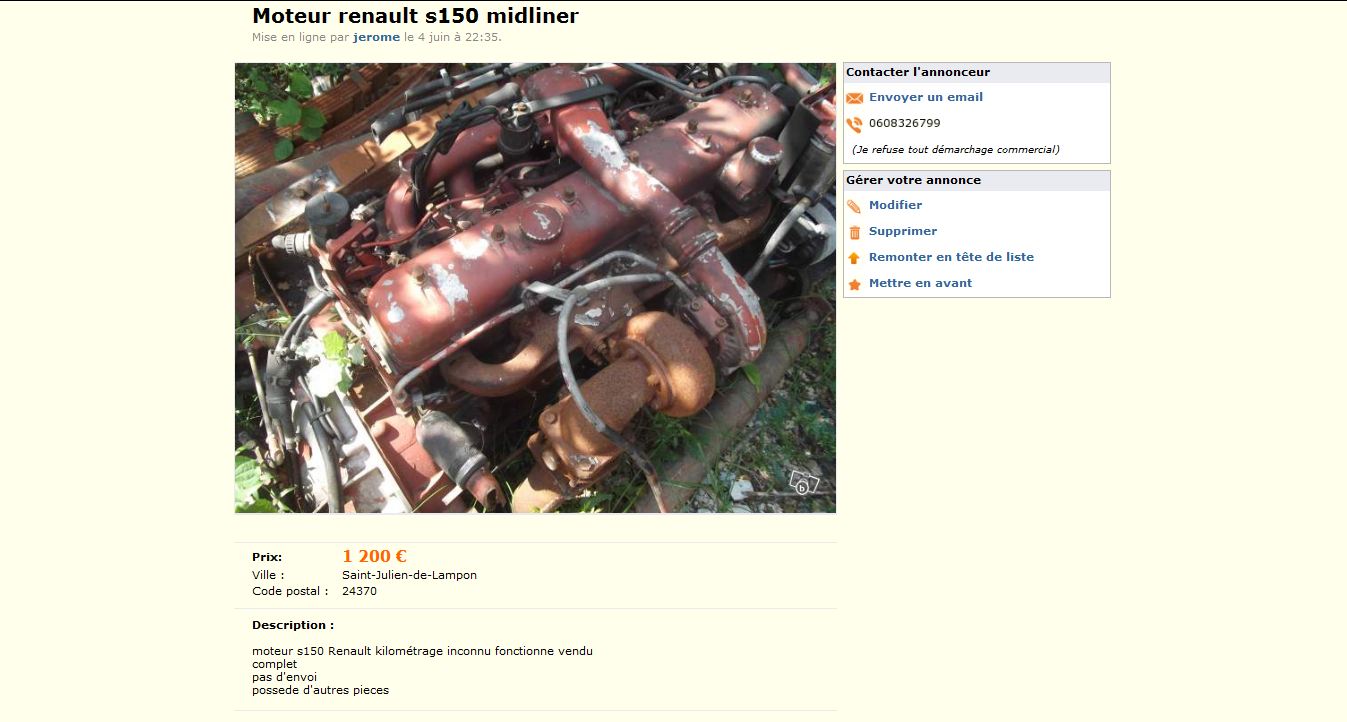Select Supprimer to delete the listing
This screenshot has height=722, width=1347.
point(903,231)
